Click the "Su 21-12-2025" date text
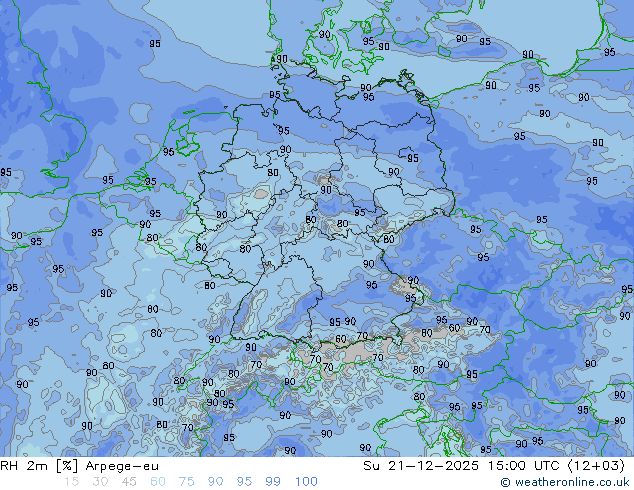This screenshot has height=490, width=634. pos(421,466)
